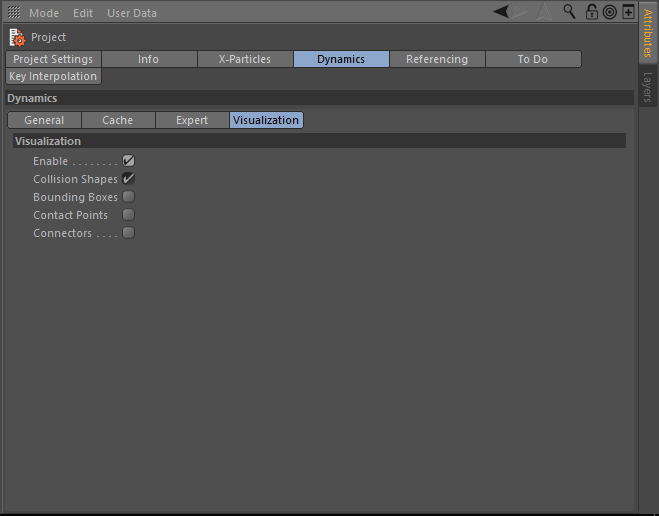Switch to the X-Particles tab
Screen dimensions: 659x516
coord(245,59)
